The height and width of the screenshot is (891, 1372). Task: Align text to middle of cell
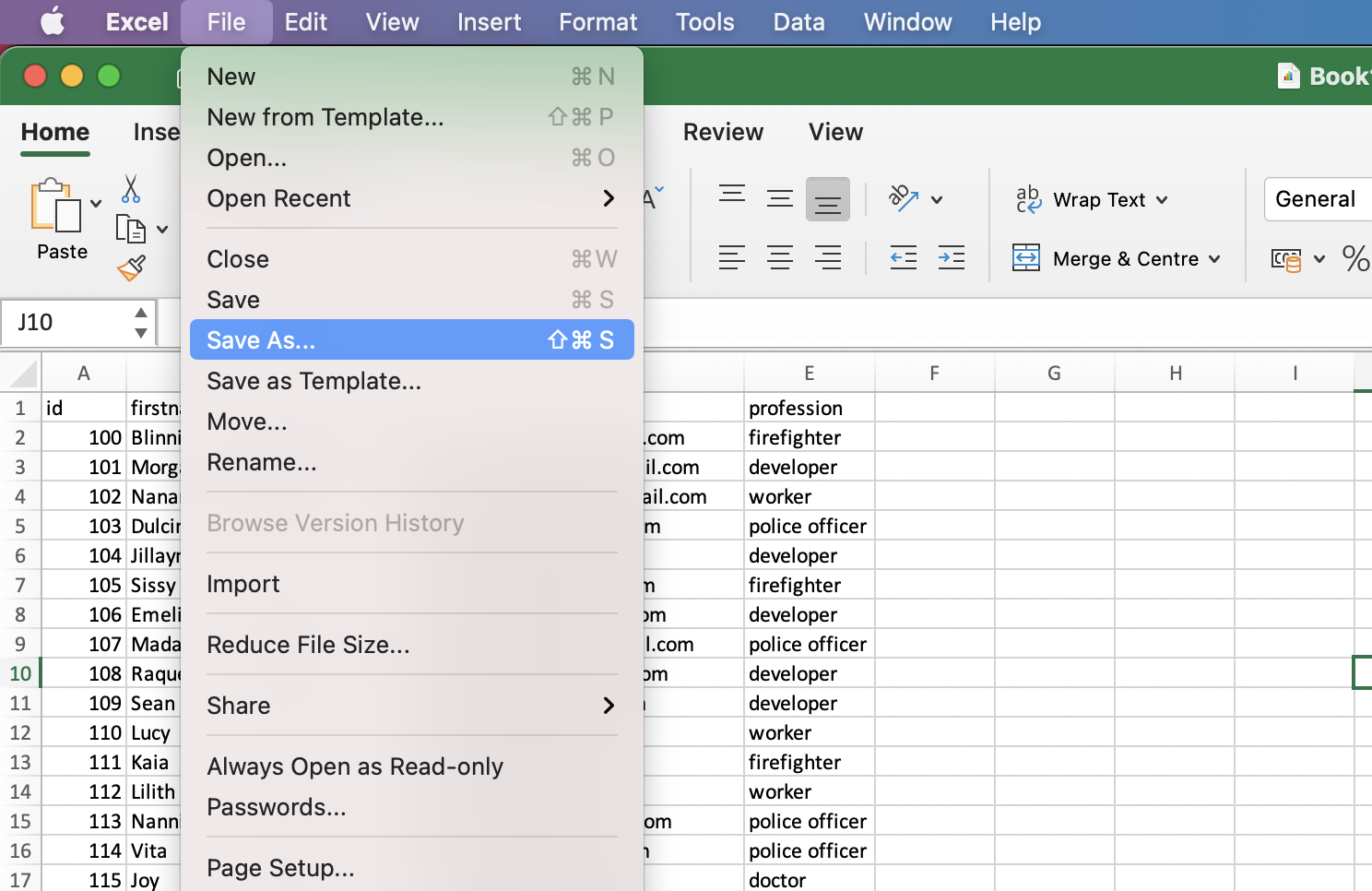point(780,198)
